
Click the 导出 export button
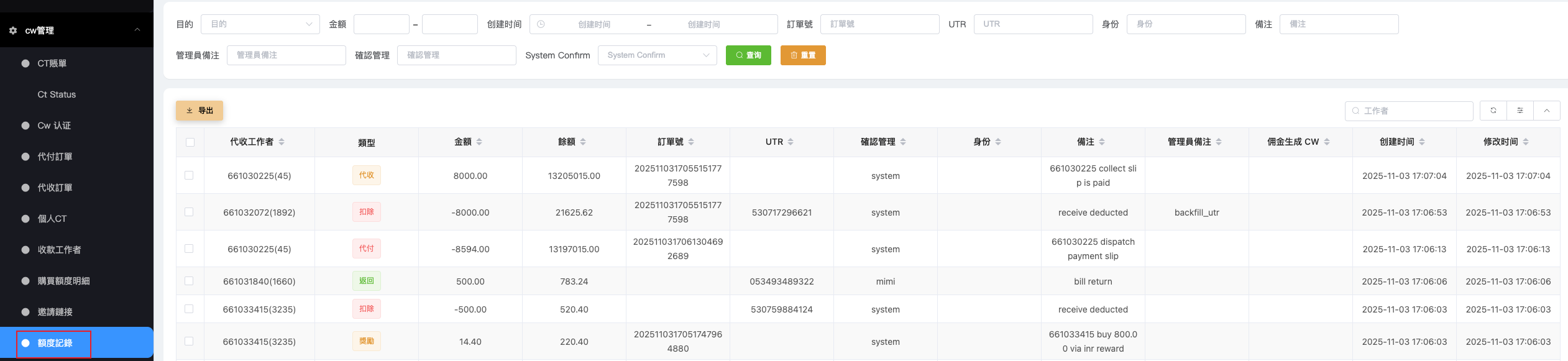click(199, 111)
